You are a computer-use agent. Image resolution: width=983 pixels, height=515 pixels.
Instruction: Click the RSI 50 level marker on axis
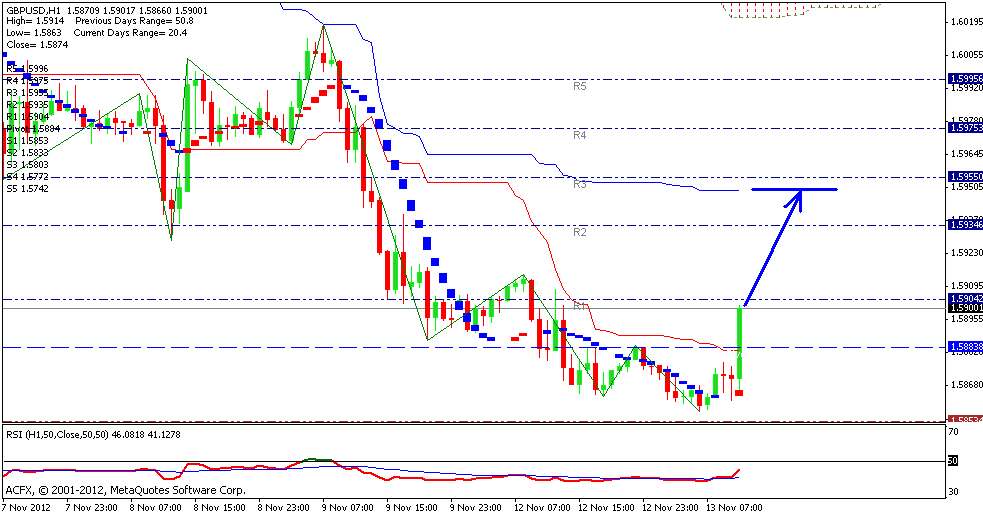coord(953,461)
